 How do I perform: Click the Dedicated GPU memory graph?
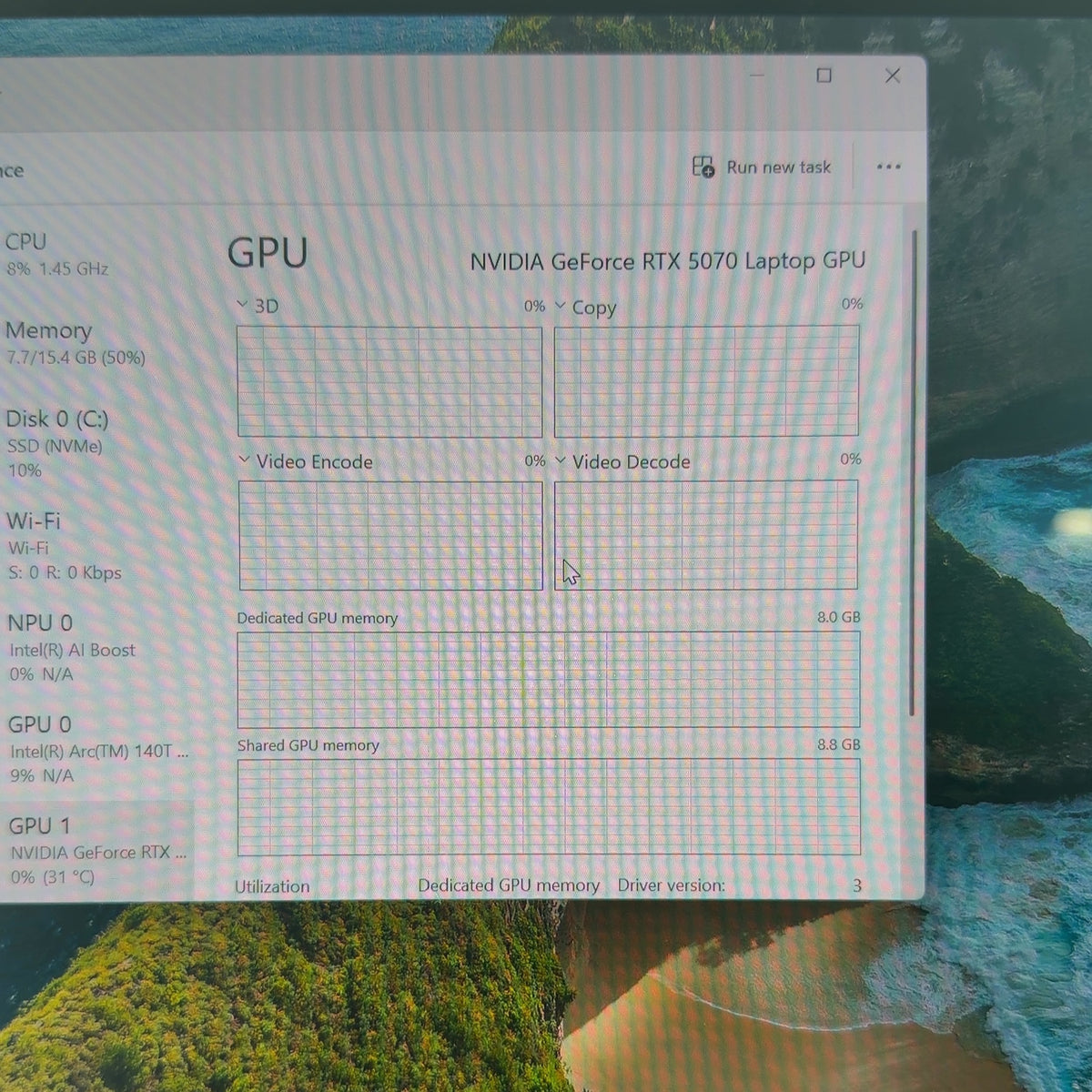click(549, 680)
